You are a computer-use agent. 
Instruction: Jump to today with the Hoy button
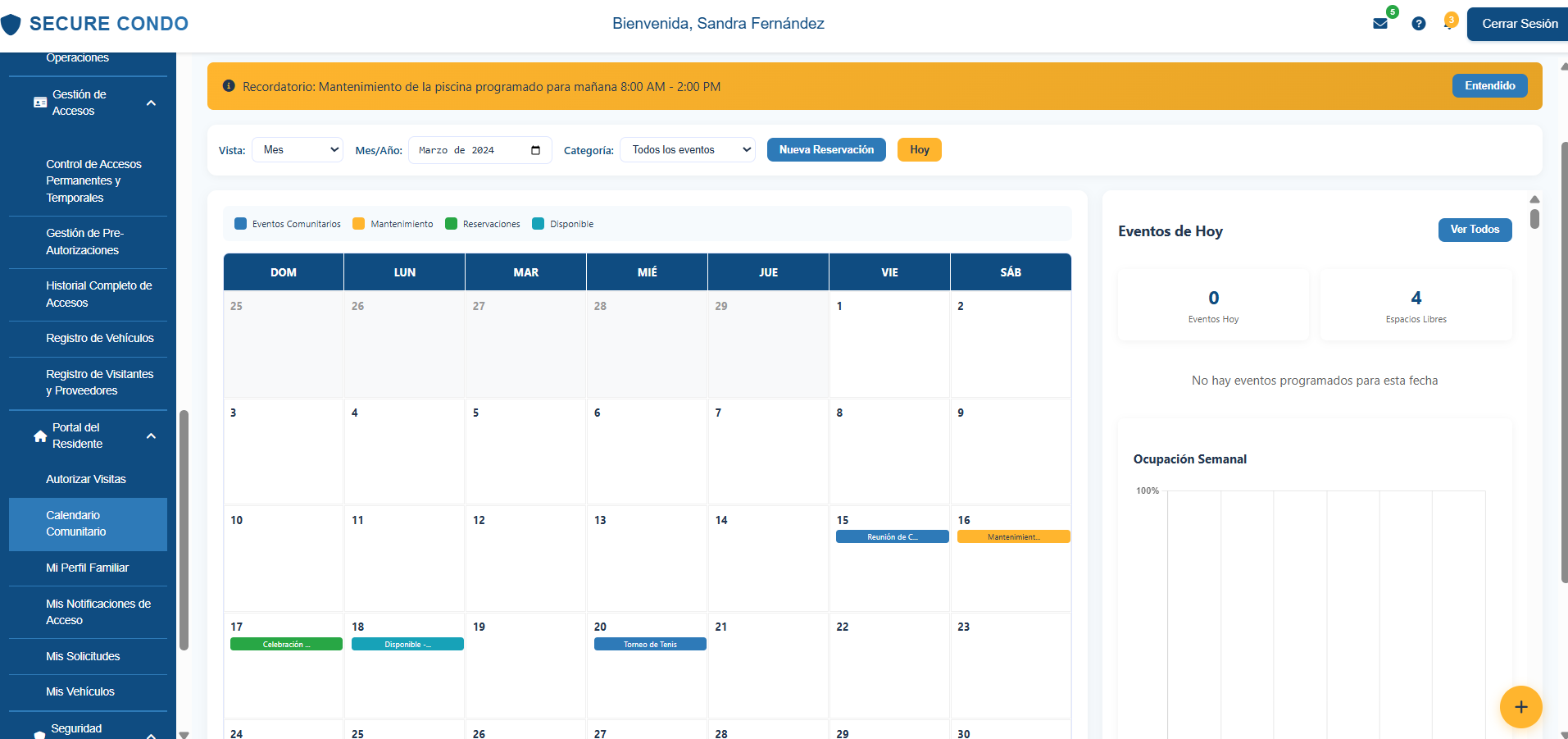coord(919,150)
